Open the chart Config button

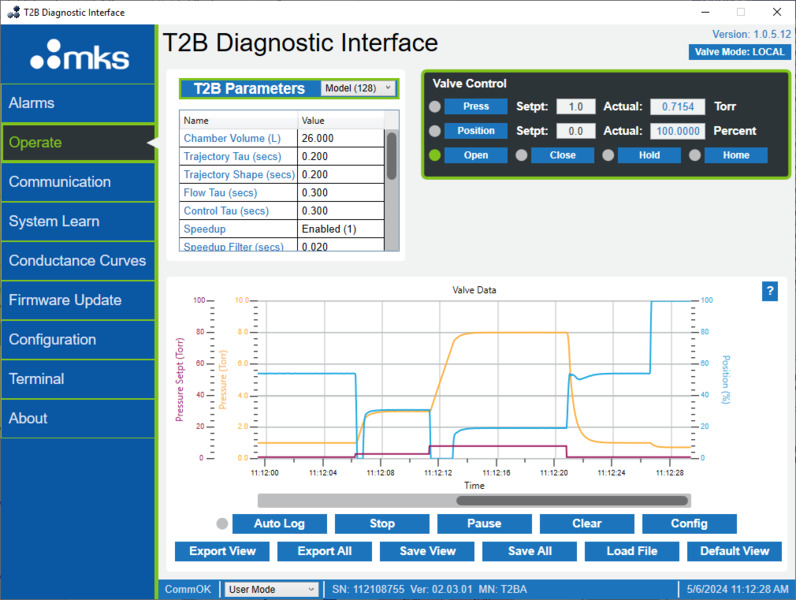[x=689, y=524]
